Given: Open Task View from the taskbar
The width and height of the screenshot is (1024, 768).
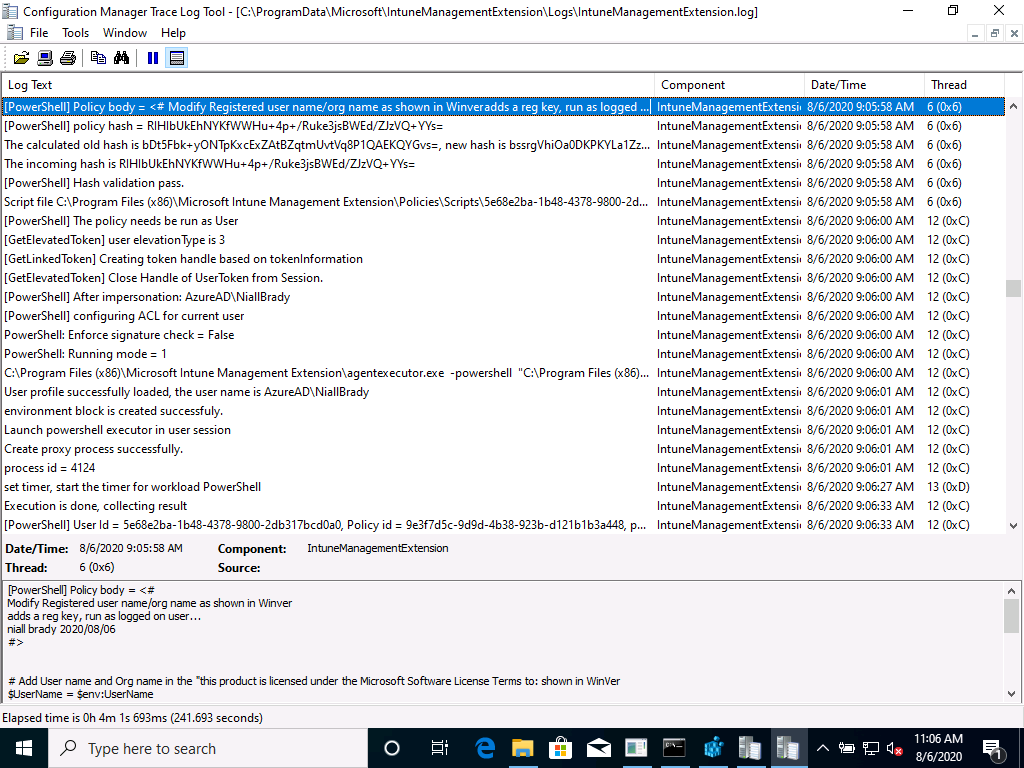Looking at the screenshot, I should coord(440,748).
